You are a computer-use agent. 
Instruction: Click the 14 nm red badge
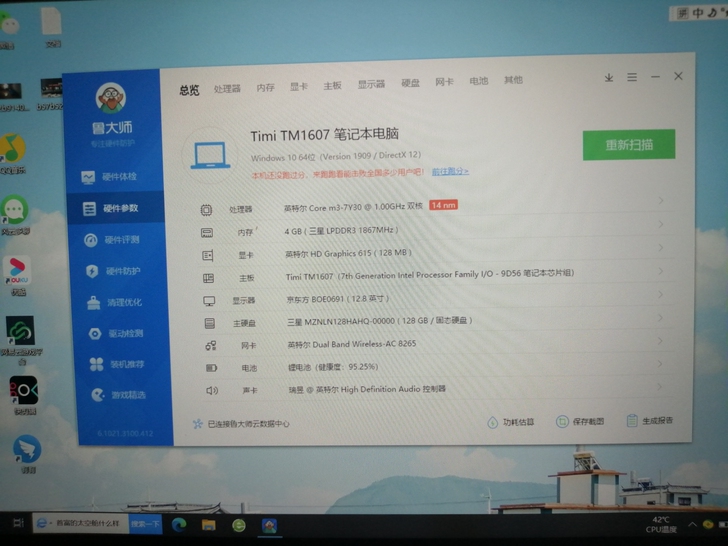tap(443, 205)
